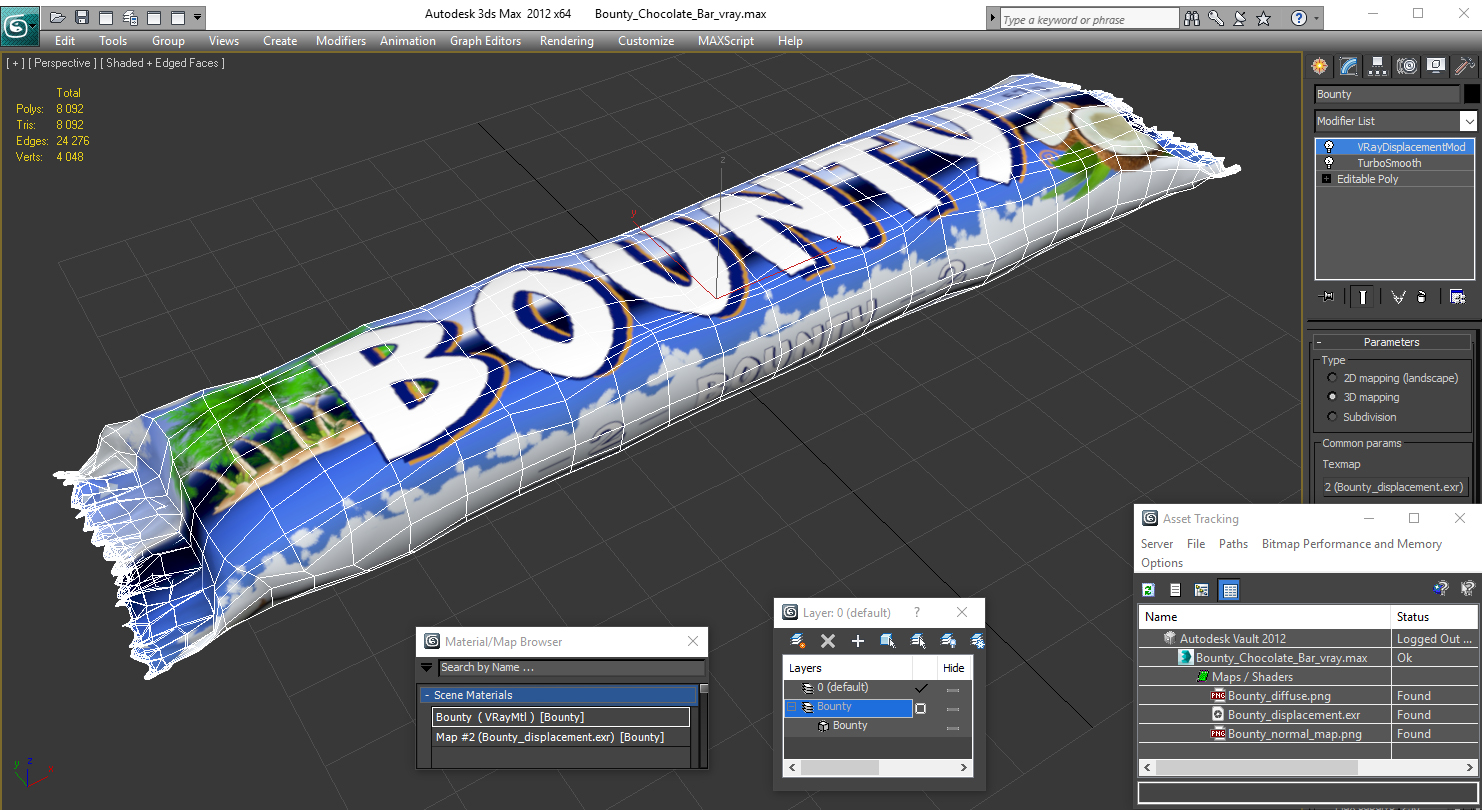Click Refresh icon in Asset Tracking toolbar
1482x810 pixels.
click(x=1149, y=590)
